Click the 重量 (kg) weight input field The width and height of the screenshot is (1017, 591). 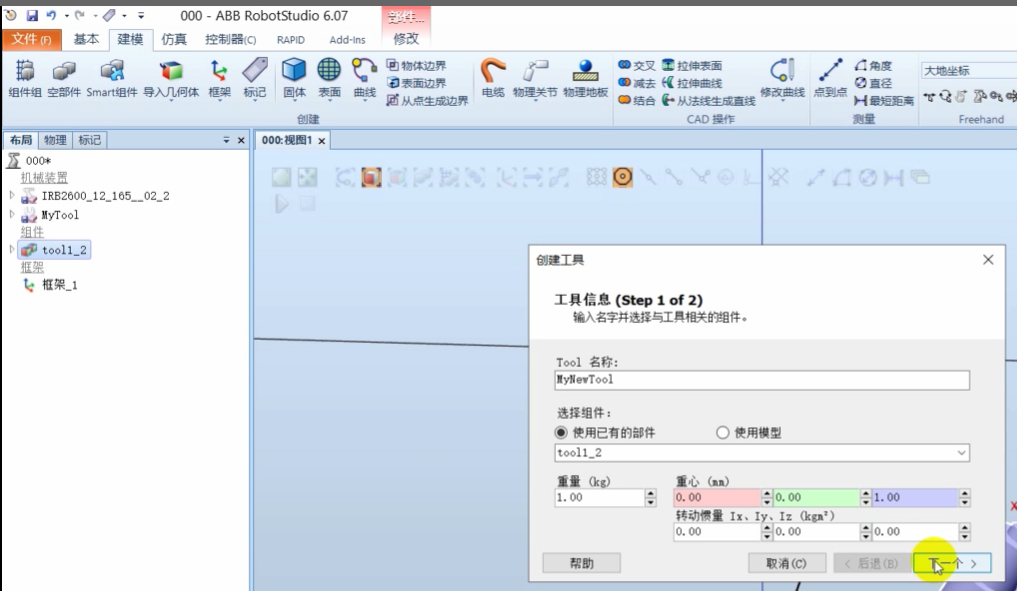599,498
